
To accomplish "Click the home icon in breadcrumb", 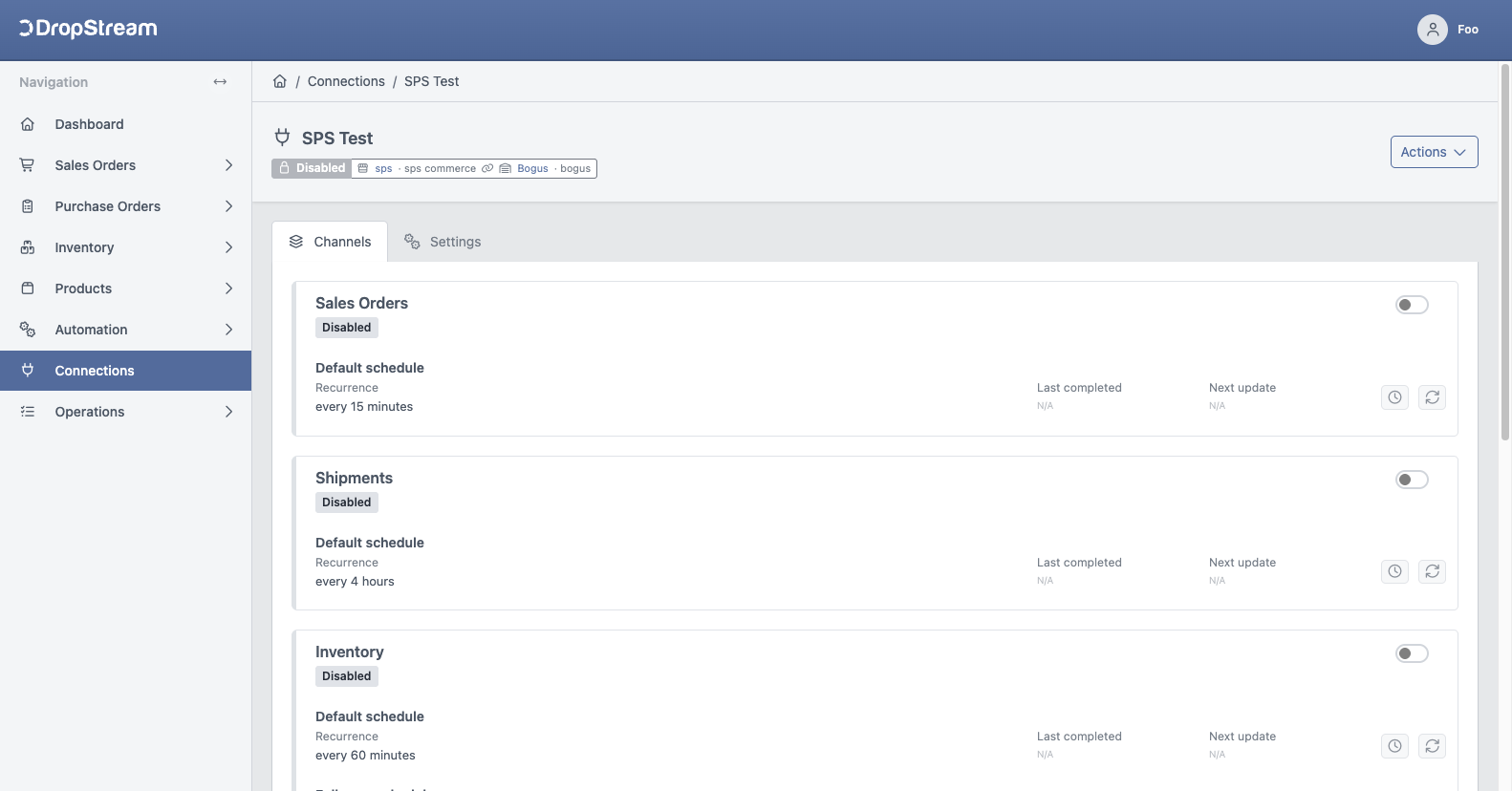I will tap(280, 81).
